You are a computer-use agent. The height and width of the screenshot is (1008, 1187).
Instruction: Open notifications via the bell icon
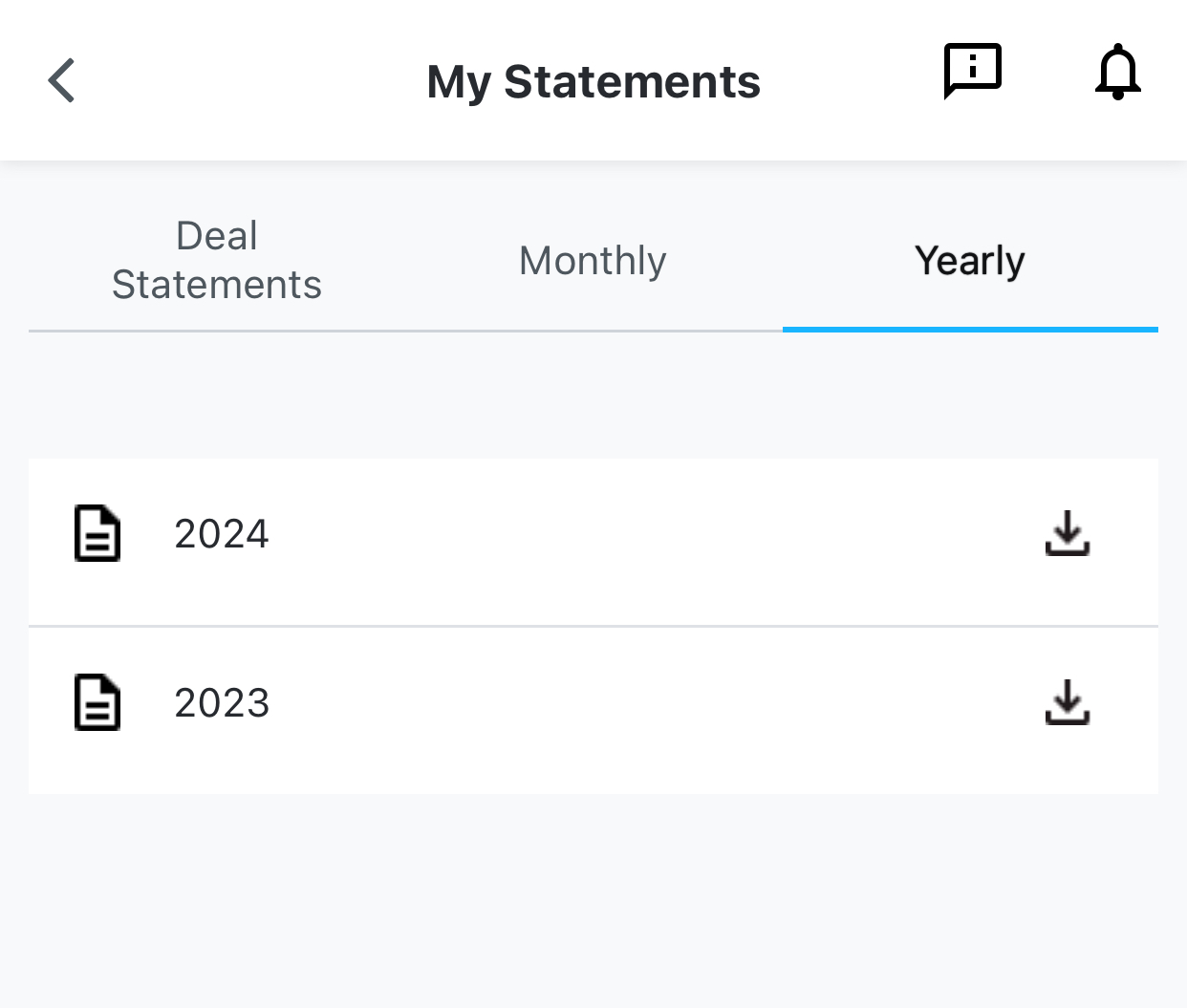[x=1117, y=72]
